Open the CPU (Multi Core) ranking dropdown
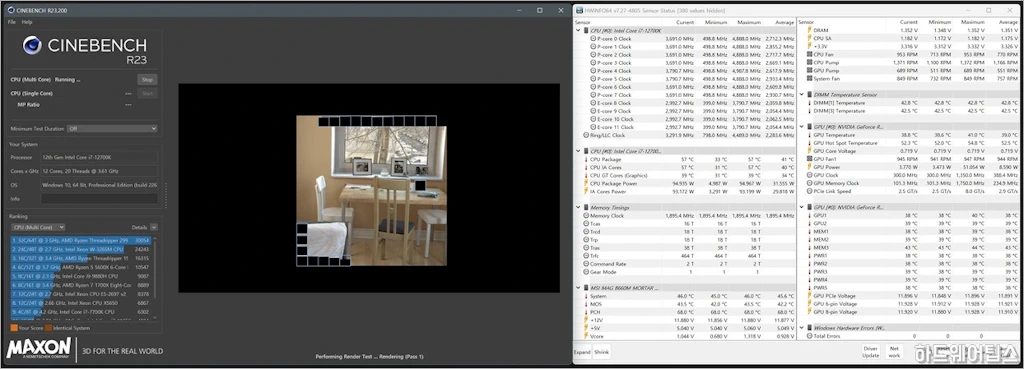The image size is (1024, 369). point(38,227)
